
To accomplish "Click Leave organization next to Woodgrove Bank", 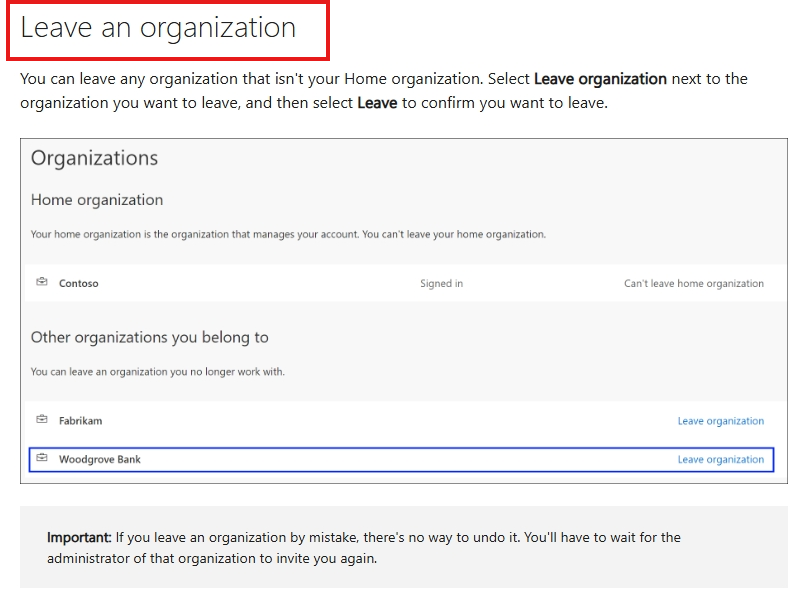I will coord(721,459).
